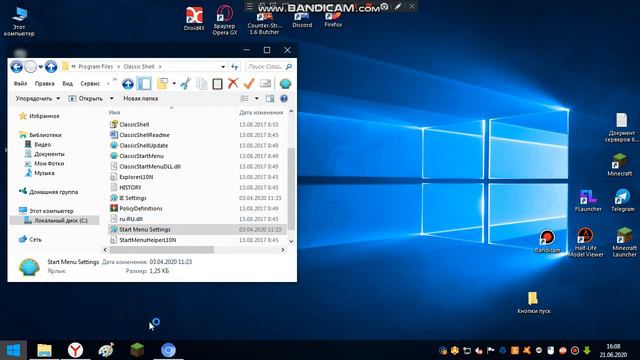This screenshot has height=360, width=640.
Task: Select the ClassicShellReadme file
Action: click(144, 135)
